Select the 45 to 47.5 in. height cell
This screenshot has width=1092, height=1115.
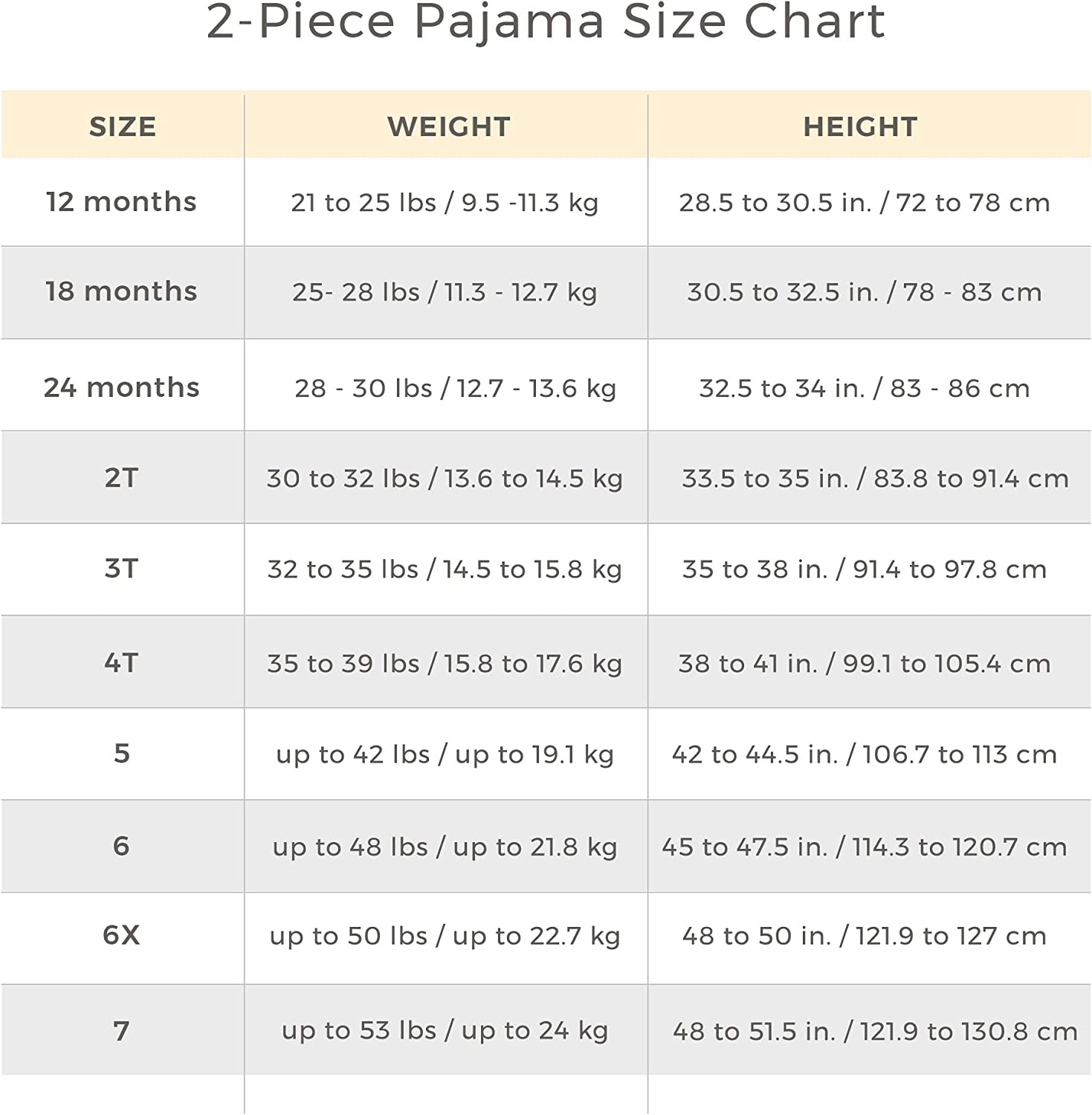pos(864,847)
